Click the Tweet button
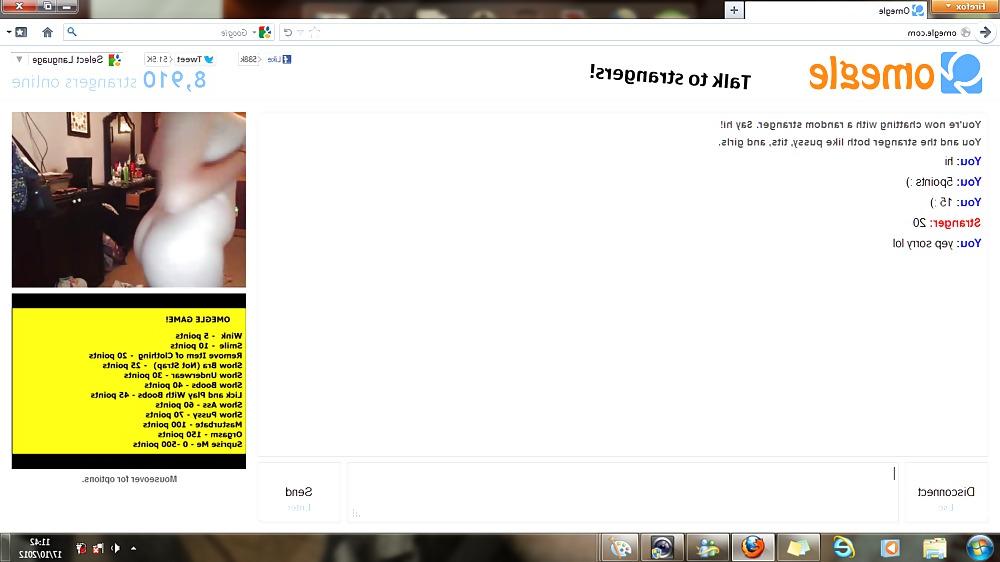 [195, 59]
